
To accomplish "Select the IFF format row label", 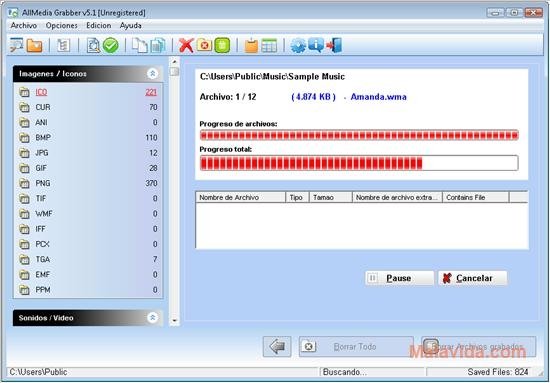I will [40, 229].
